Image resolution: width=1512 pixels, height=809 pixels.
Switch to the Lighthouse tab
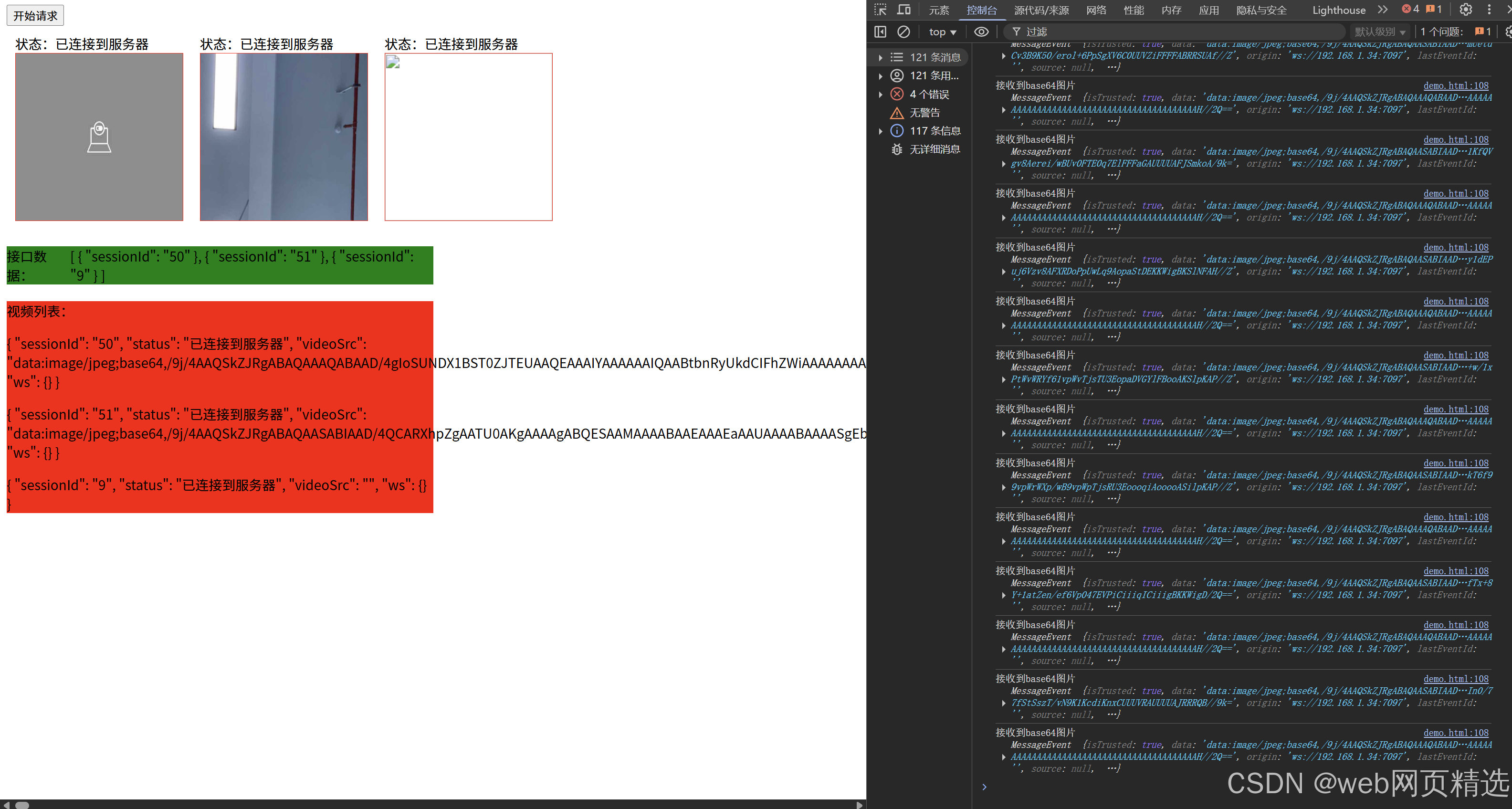coord(1338,10)
